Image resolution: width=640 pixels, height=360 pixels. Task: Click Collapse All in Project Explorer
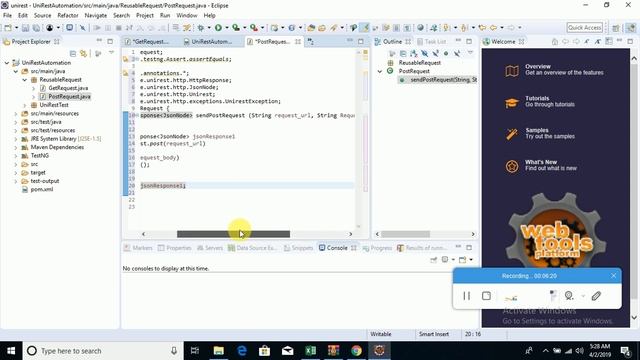[x=73, y=53]
